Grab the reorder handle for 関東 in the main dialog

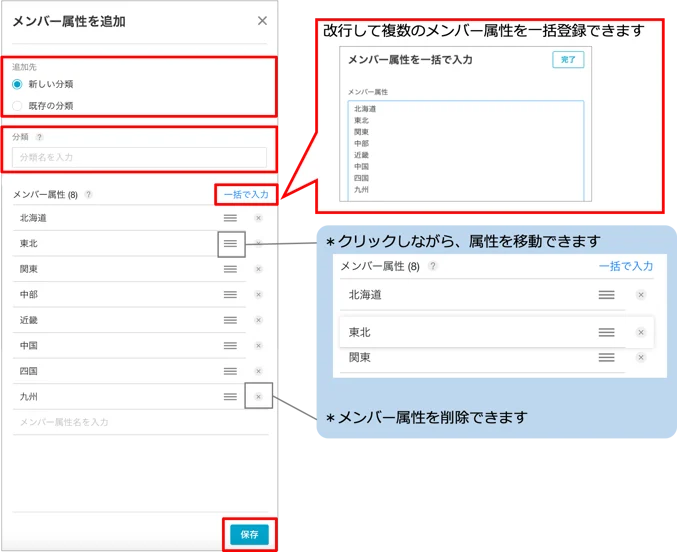[230, 269]
